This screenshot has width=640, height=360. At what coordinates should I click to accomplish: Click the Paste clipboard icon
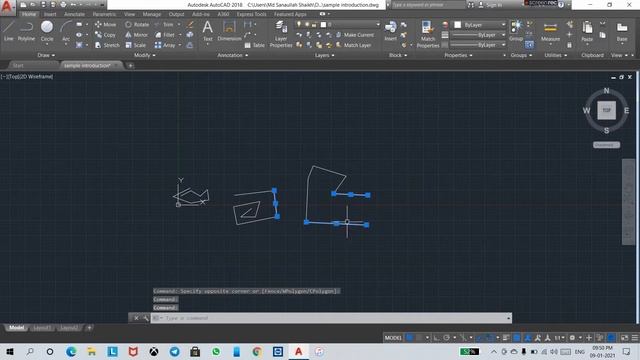[x=587, y=31]
